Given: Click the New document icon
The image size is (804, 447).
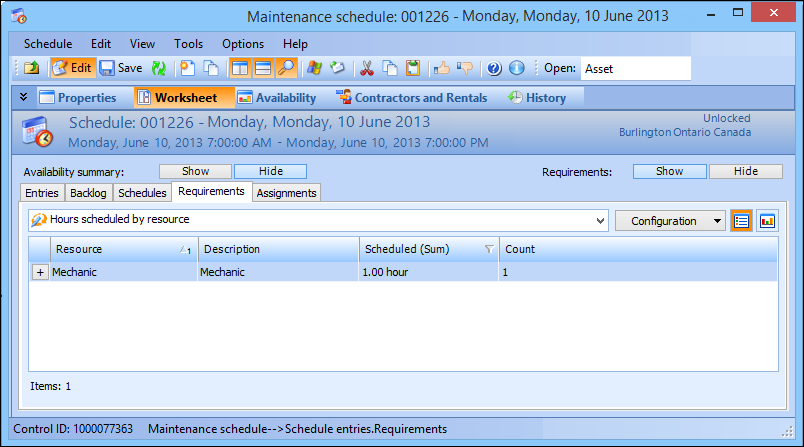Looking at the screenshot, I should click(188, 68).
